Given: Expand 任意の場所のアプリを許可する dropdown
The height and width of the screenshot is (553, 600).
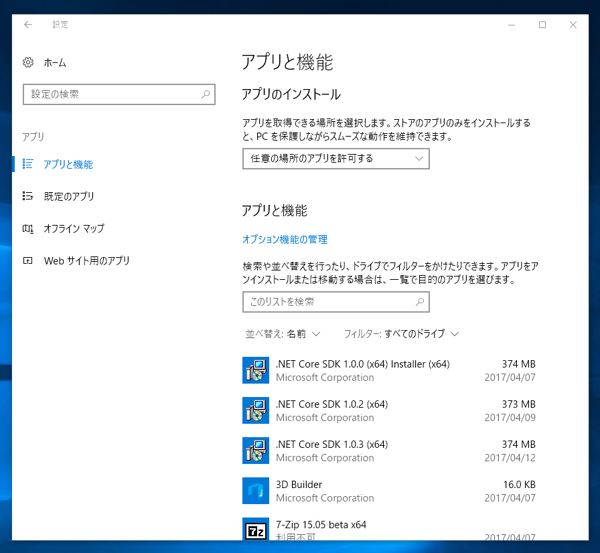Looking at the screenshot, I should click(336, 158).
